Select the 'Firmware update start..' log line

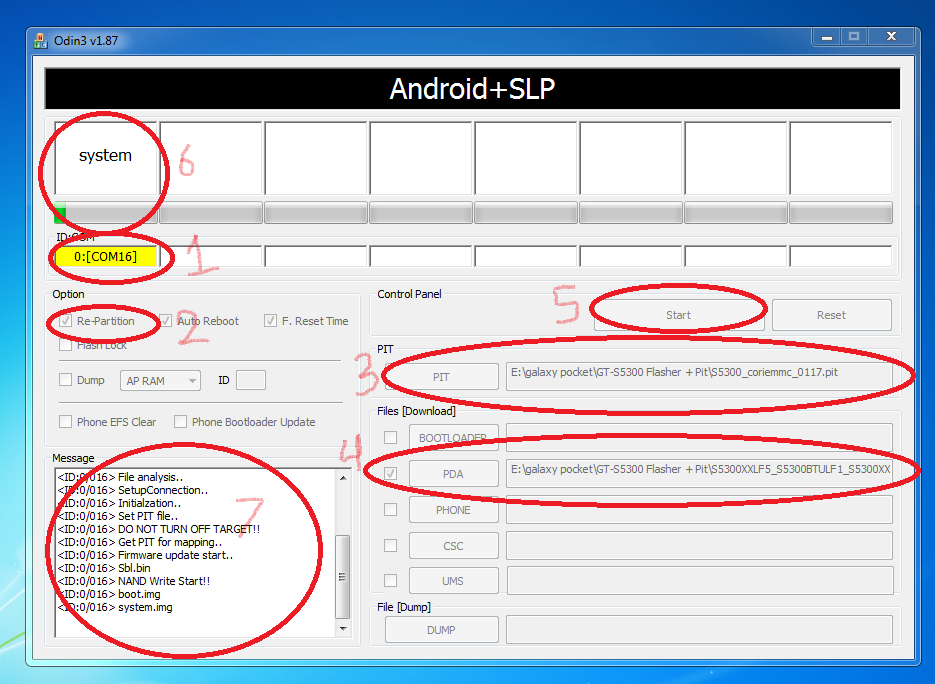coord(145,555)
